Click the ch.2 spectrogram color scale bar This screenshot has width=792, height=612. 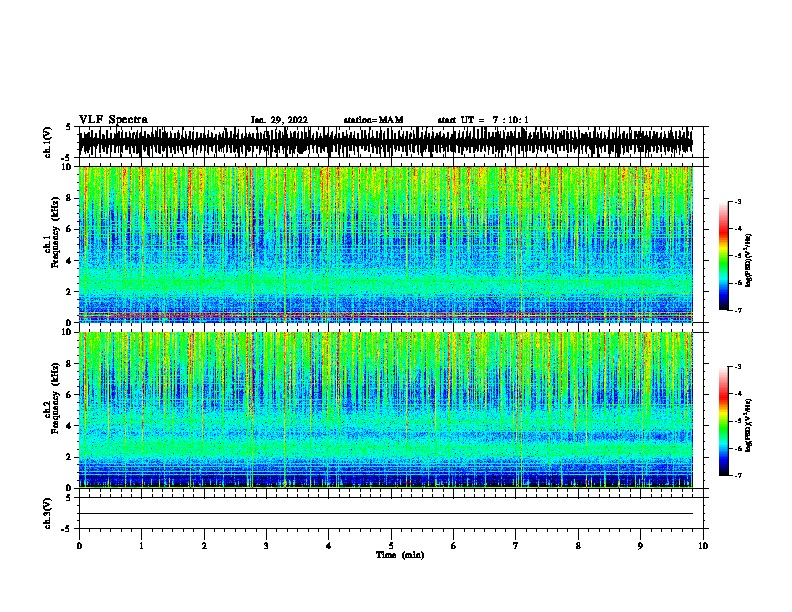(x=724, y=421)
